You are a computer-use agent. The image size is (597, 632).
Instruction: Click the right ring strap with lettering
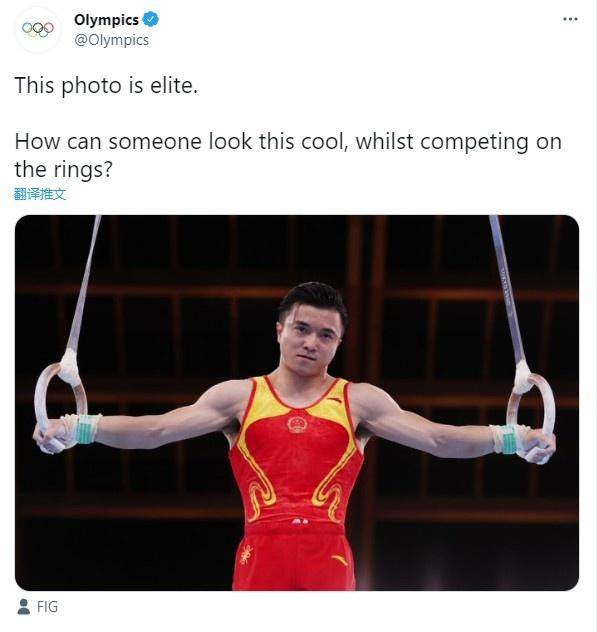(508, 288)
